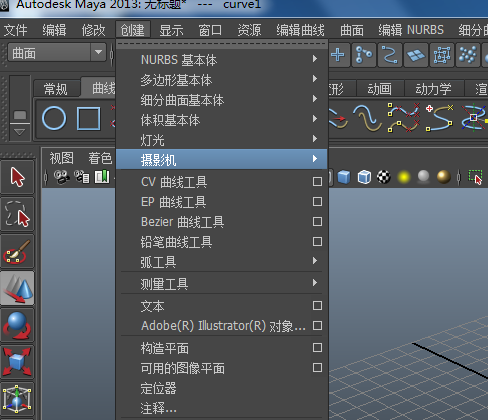Screen dimensions: 488x420
Task: Select the arrow Select tool
Action: pyautogui.click(x=17, y=177)
